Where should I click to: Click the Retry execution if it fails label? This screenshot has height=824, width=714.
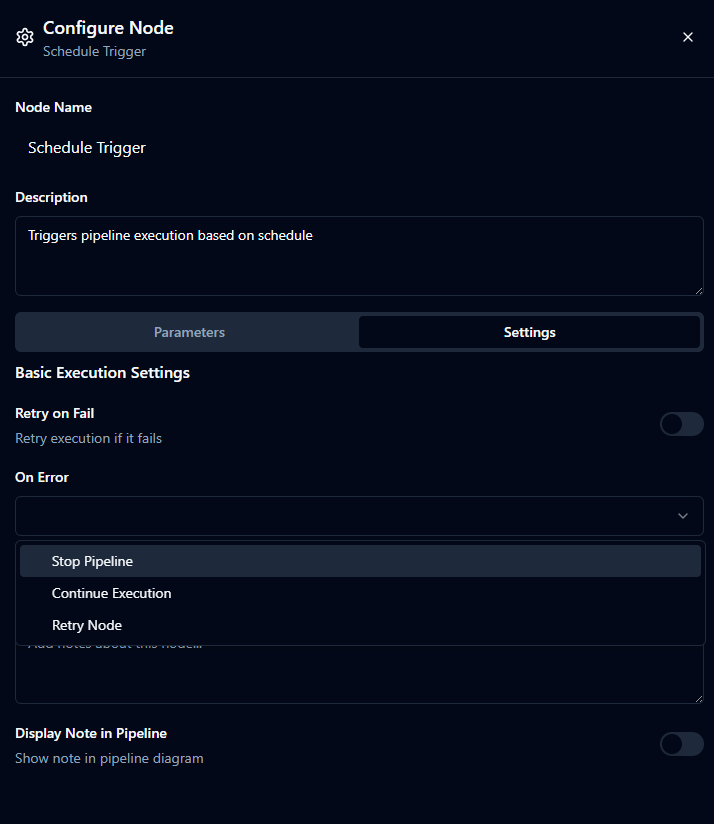[88, 438]
